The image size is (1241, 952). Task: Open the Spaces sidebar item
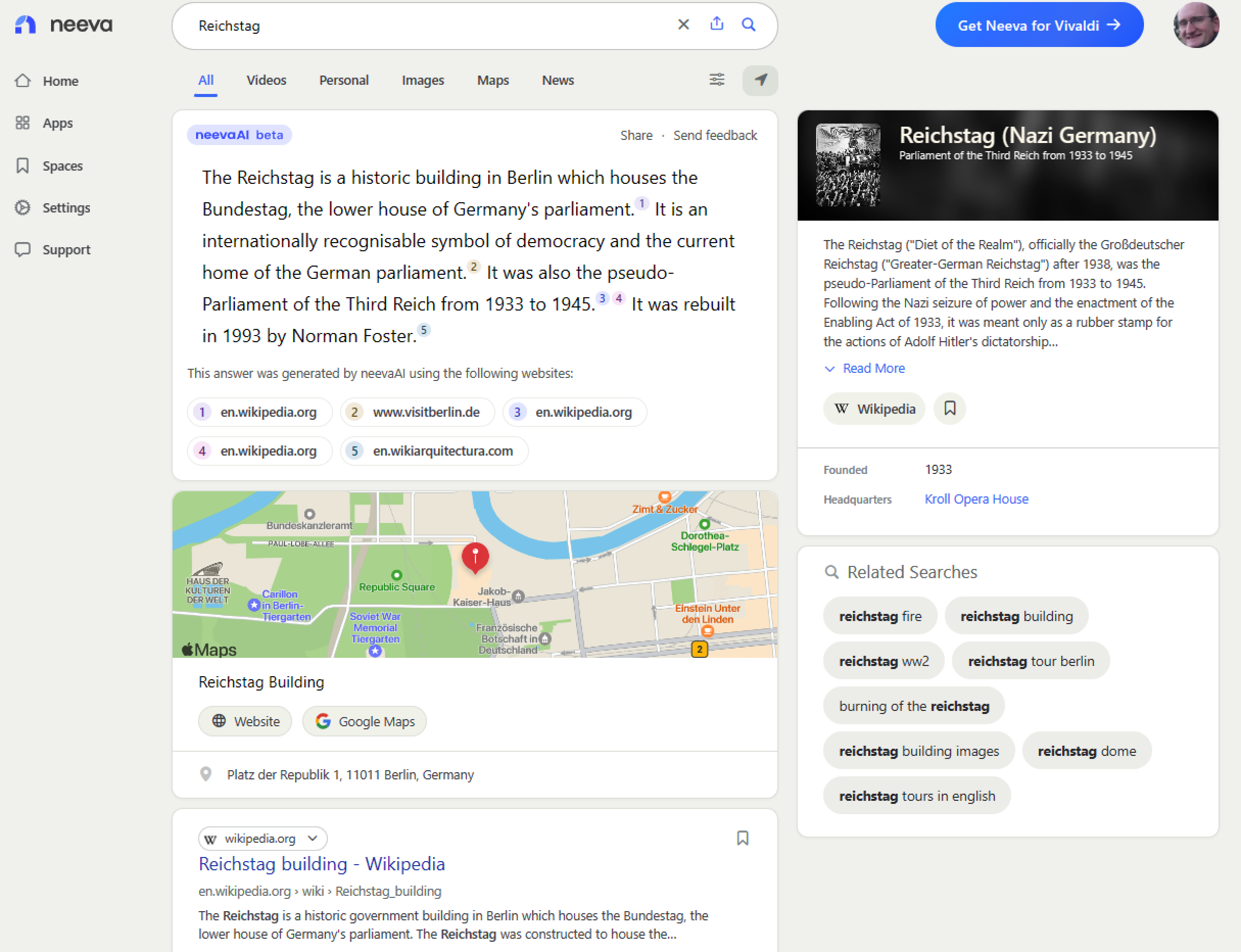coord(62,166)
